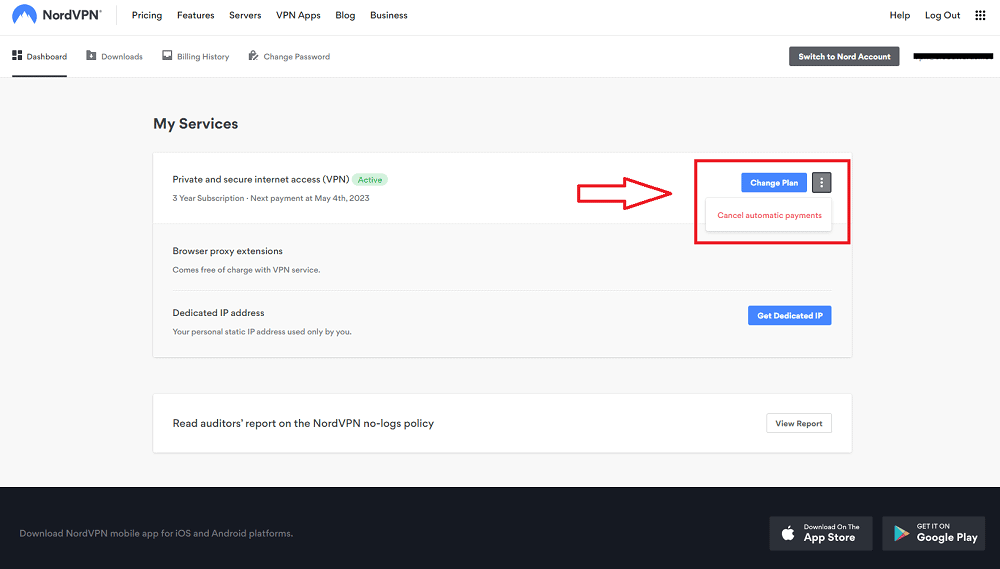
Task: Click the Dashboard tab icon
Action: click(17, 55)
